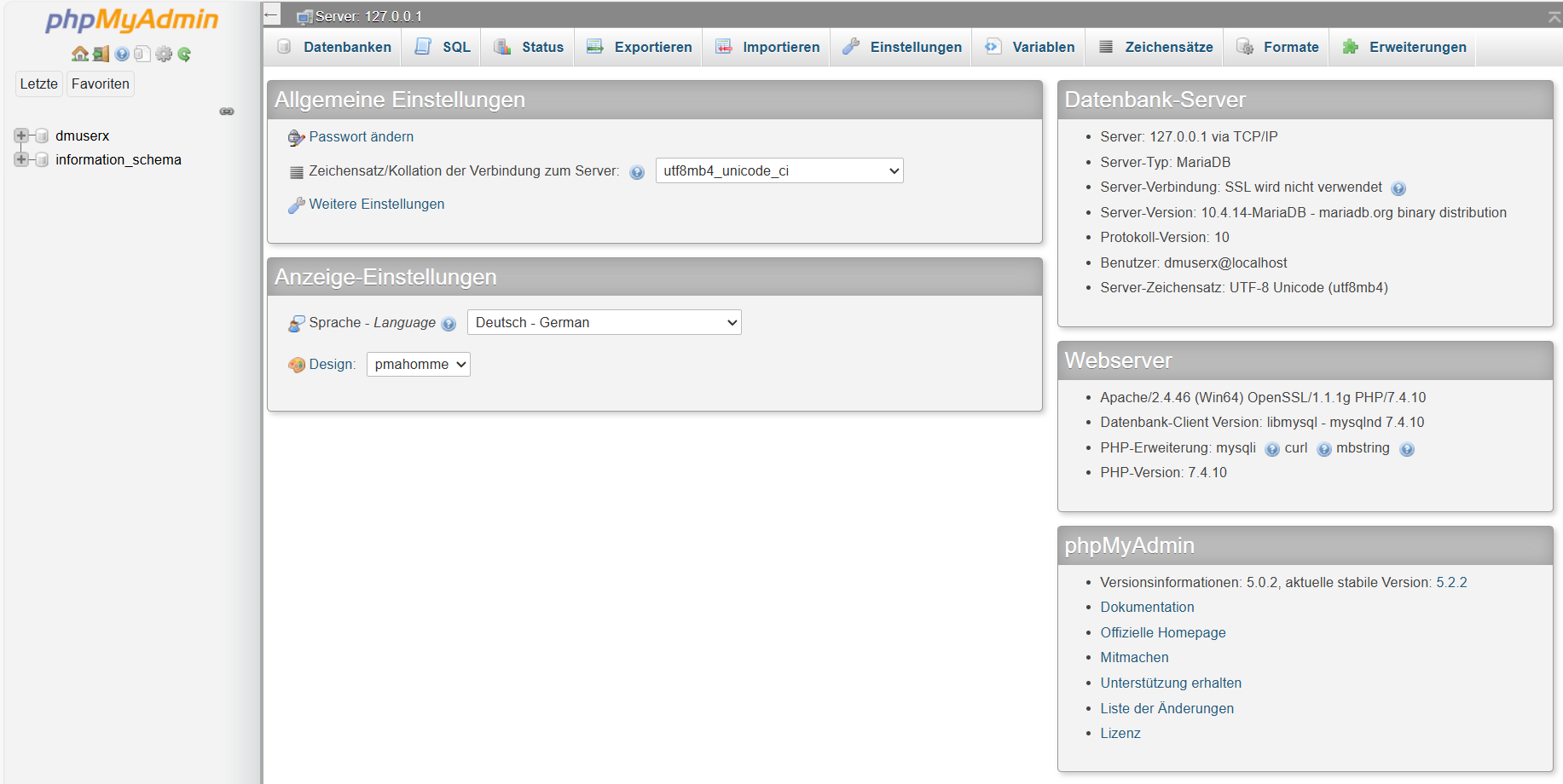Viewport: 1563px width, 784px height.
Task: Click the Passwort ändern key icon
Action: pyautogui.click(x=296, y=137)
